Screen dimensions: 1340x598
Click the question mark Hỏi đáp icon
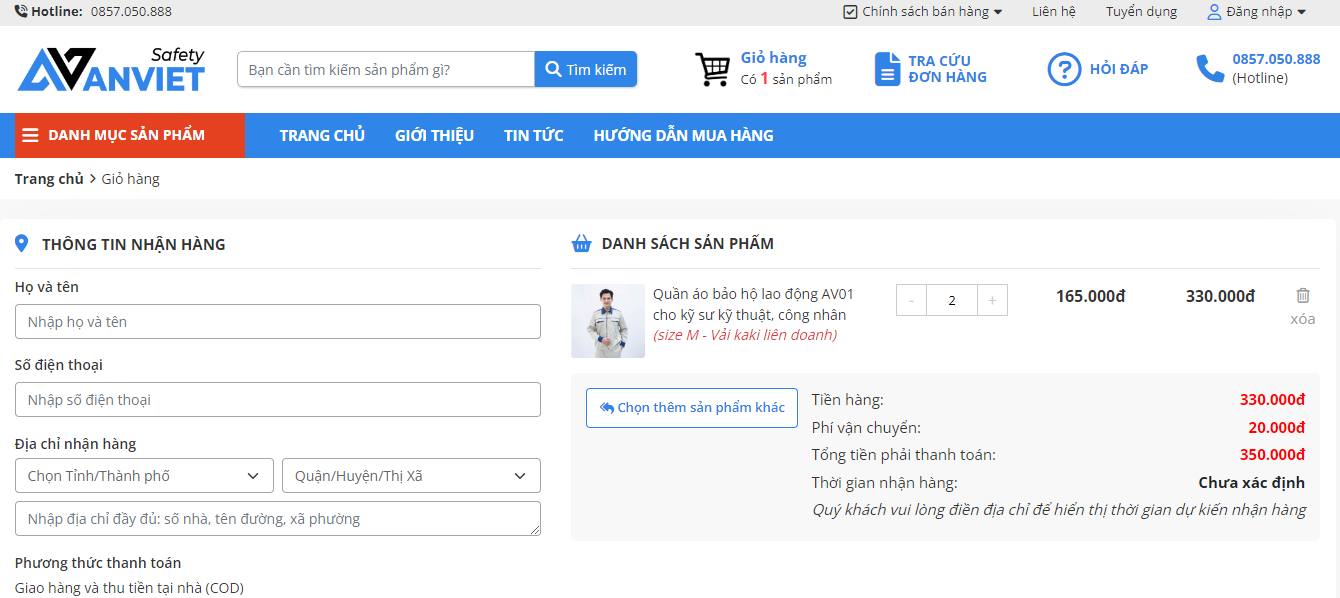click(1064, 69)
